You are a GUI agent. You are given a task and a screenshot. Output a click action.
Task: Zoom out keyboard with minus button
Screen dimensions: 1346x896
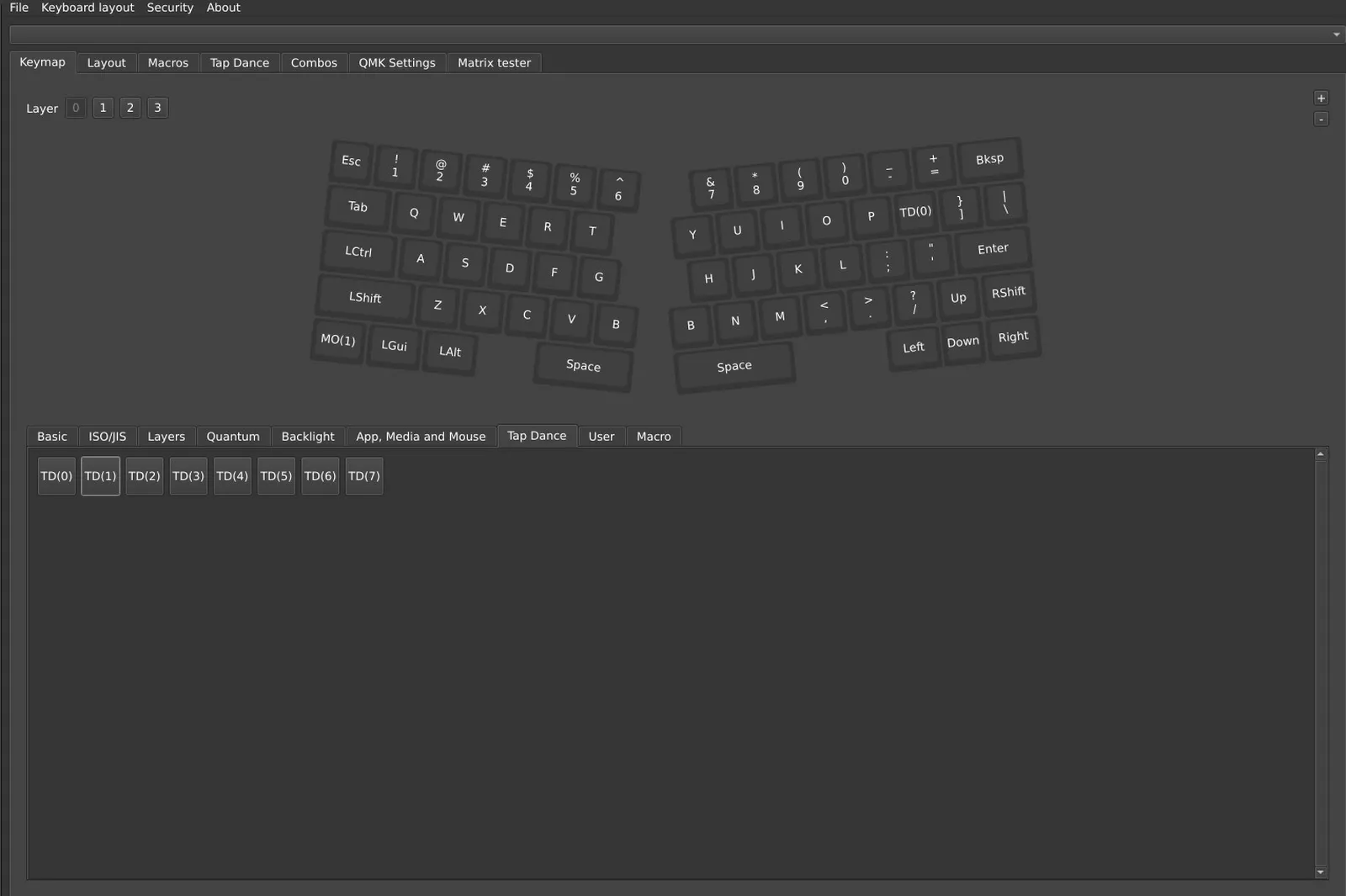tap(1321, 119)
